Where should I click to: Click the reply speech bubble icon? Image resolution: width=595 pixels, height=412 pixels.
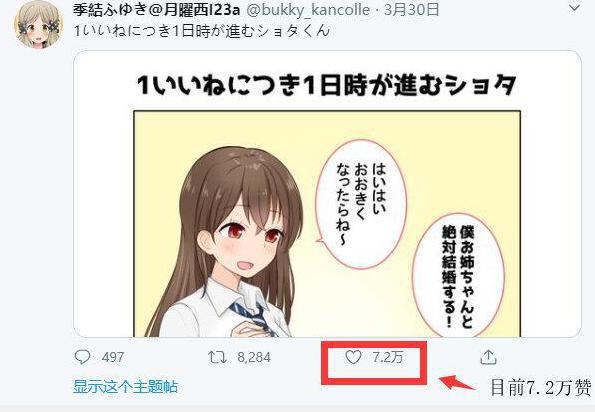point(82,357)
